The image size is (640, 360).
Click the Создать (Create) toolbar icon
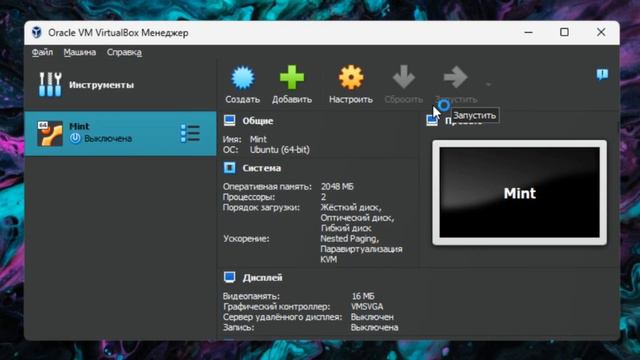coord(242,78)
